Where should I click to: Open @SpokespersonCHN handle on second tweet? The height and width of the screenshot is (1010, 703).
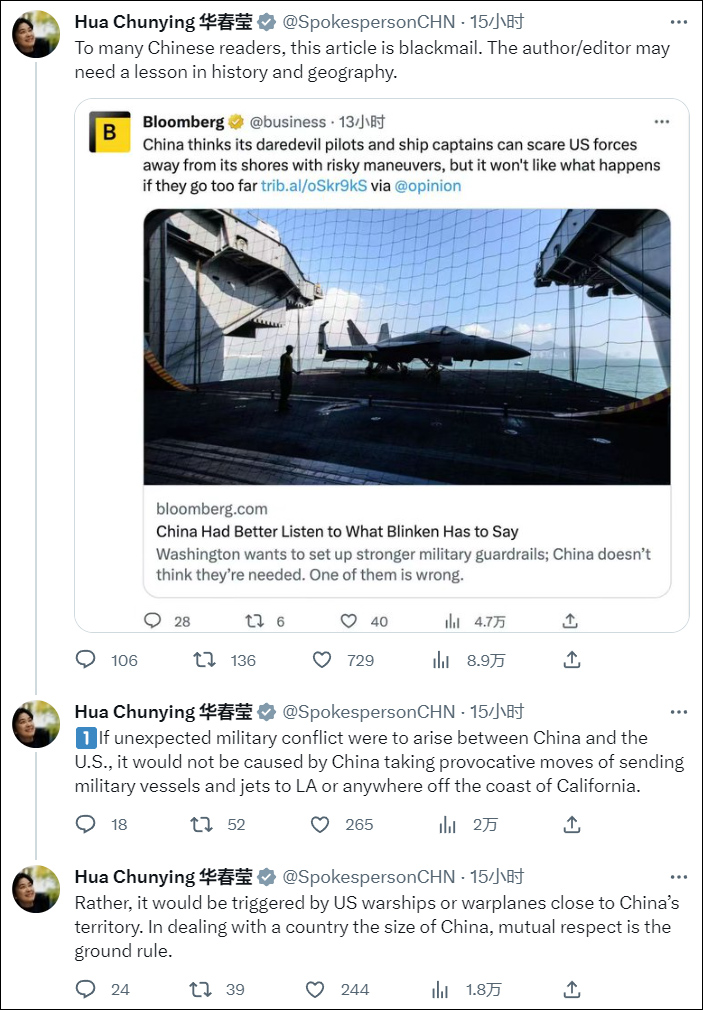[x=368, y=712]
